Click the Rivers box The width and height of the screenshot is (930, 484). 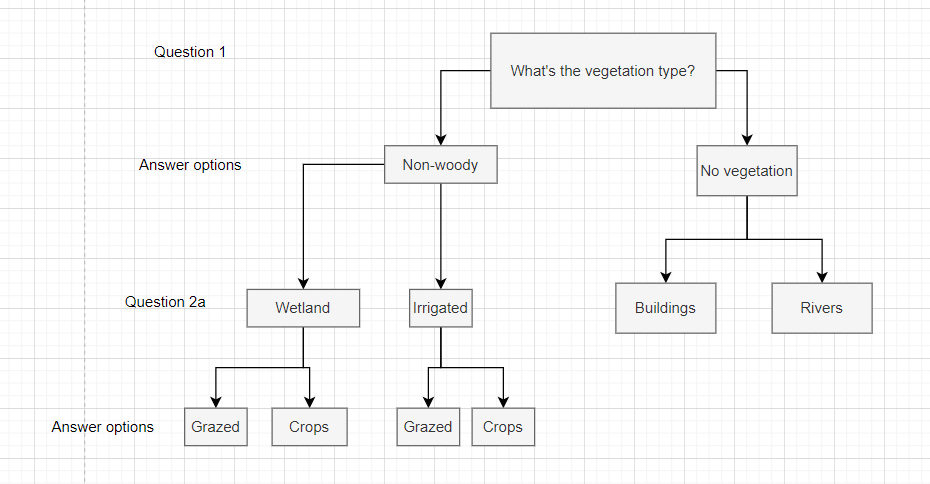(821, 308)
